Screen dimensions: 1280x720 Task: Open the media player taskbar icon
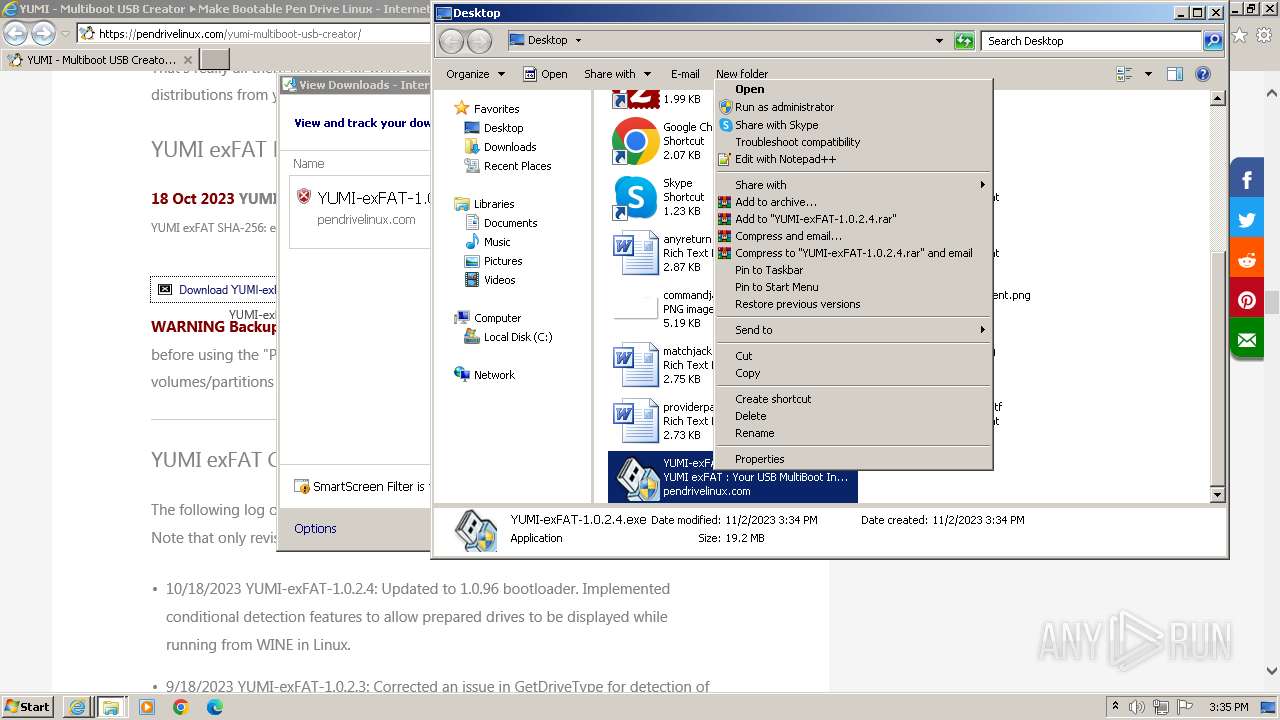(147, 707)
